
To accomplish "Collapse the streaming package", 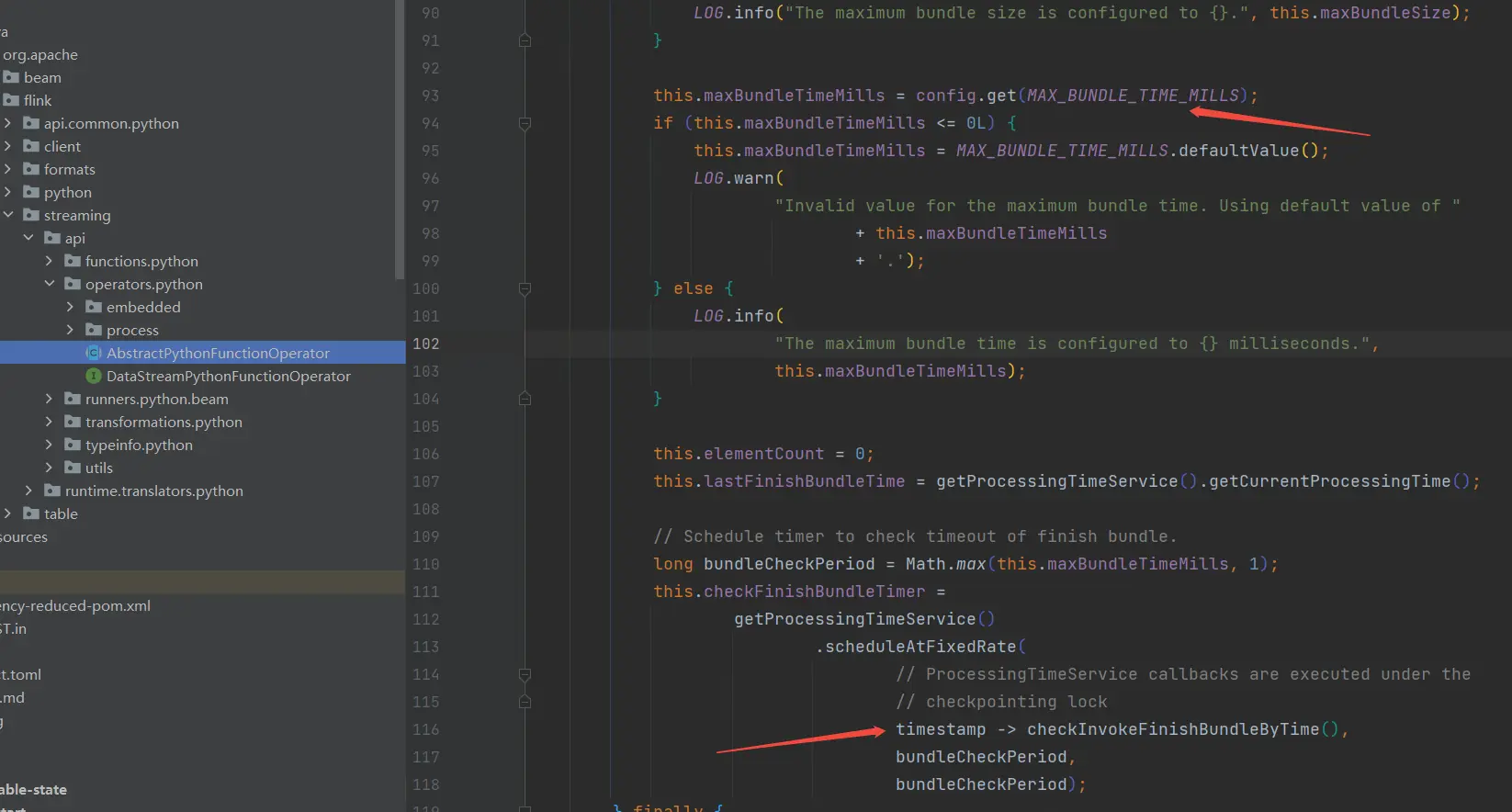I will [7, 215].
